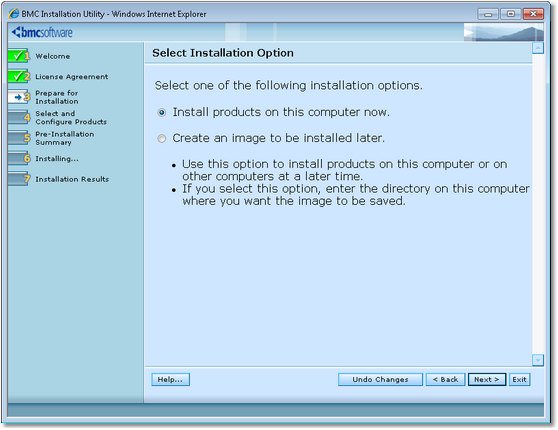The image size is (558, 430).
Task: Select 'Install products on this computer now' radio
Action: pyautogui.click(x=162, y=113)
